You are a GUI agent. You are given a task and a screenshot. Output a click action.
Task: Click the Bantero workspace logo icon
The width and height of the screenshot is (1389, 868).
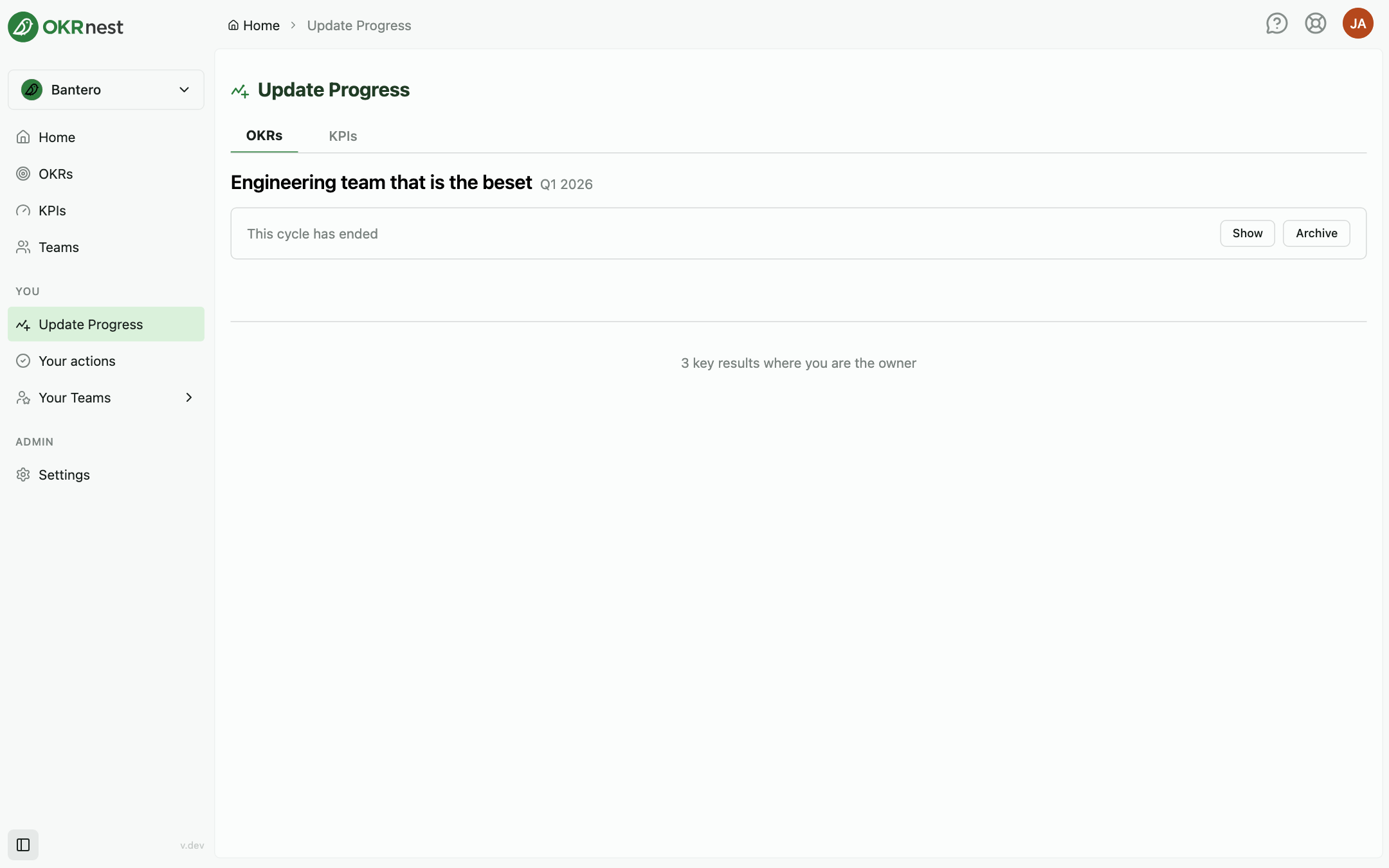click(32, 89)
